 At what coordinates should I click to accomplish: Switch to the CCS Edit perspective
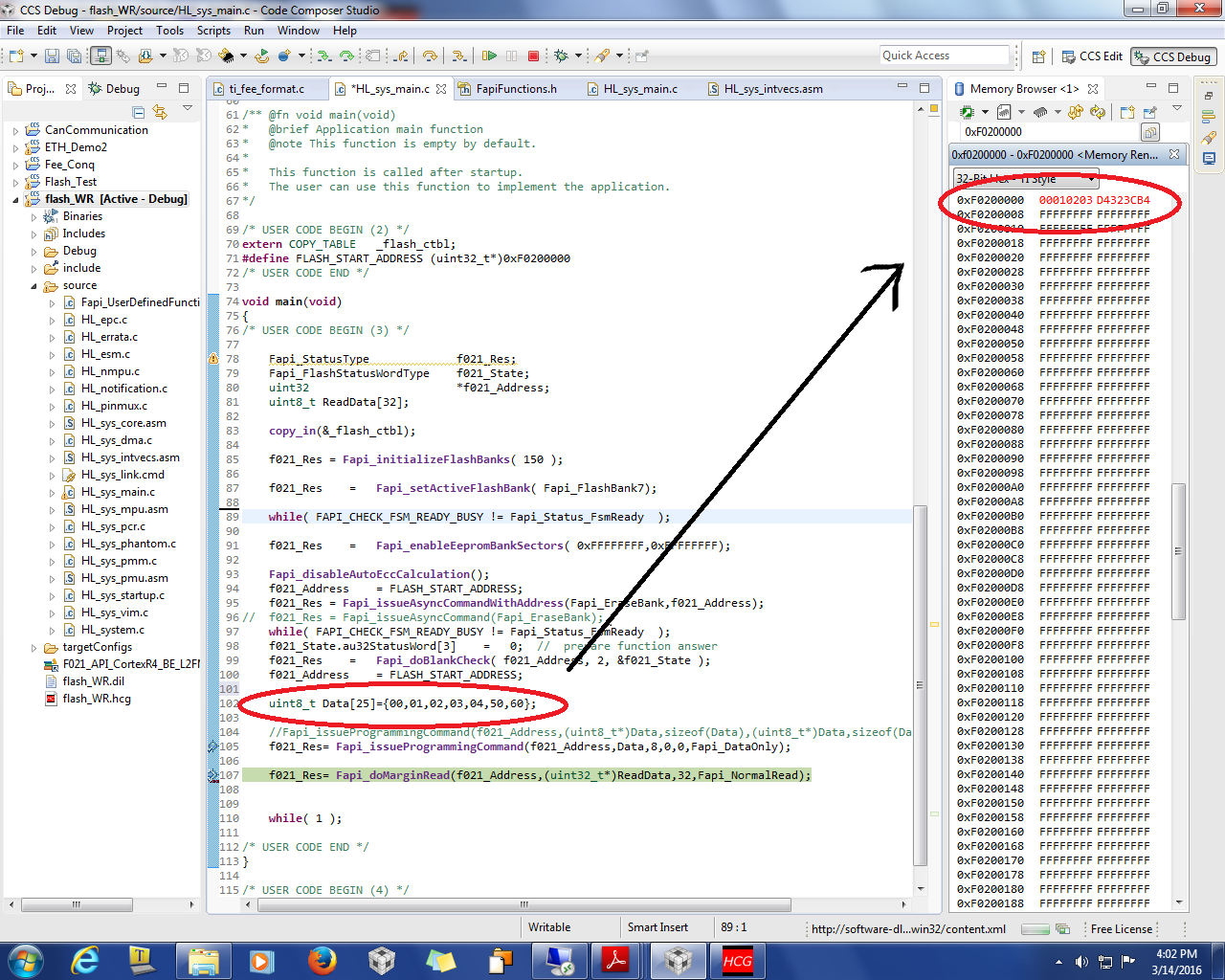pos(1092,56)
